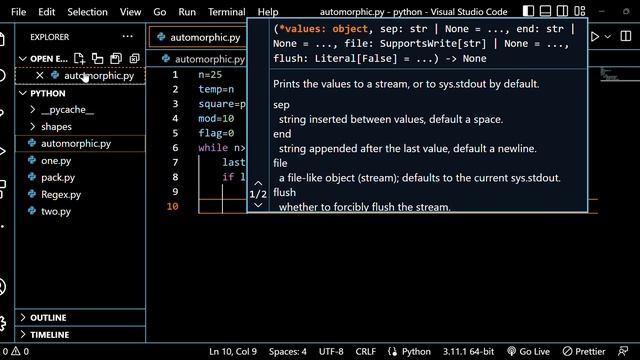Click Go Live server button
Viewport: 640px width, 360px height.
pyautogui.click(x=529, y=351)
